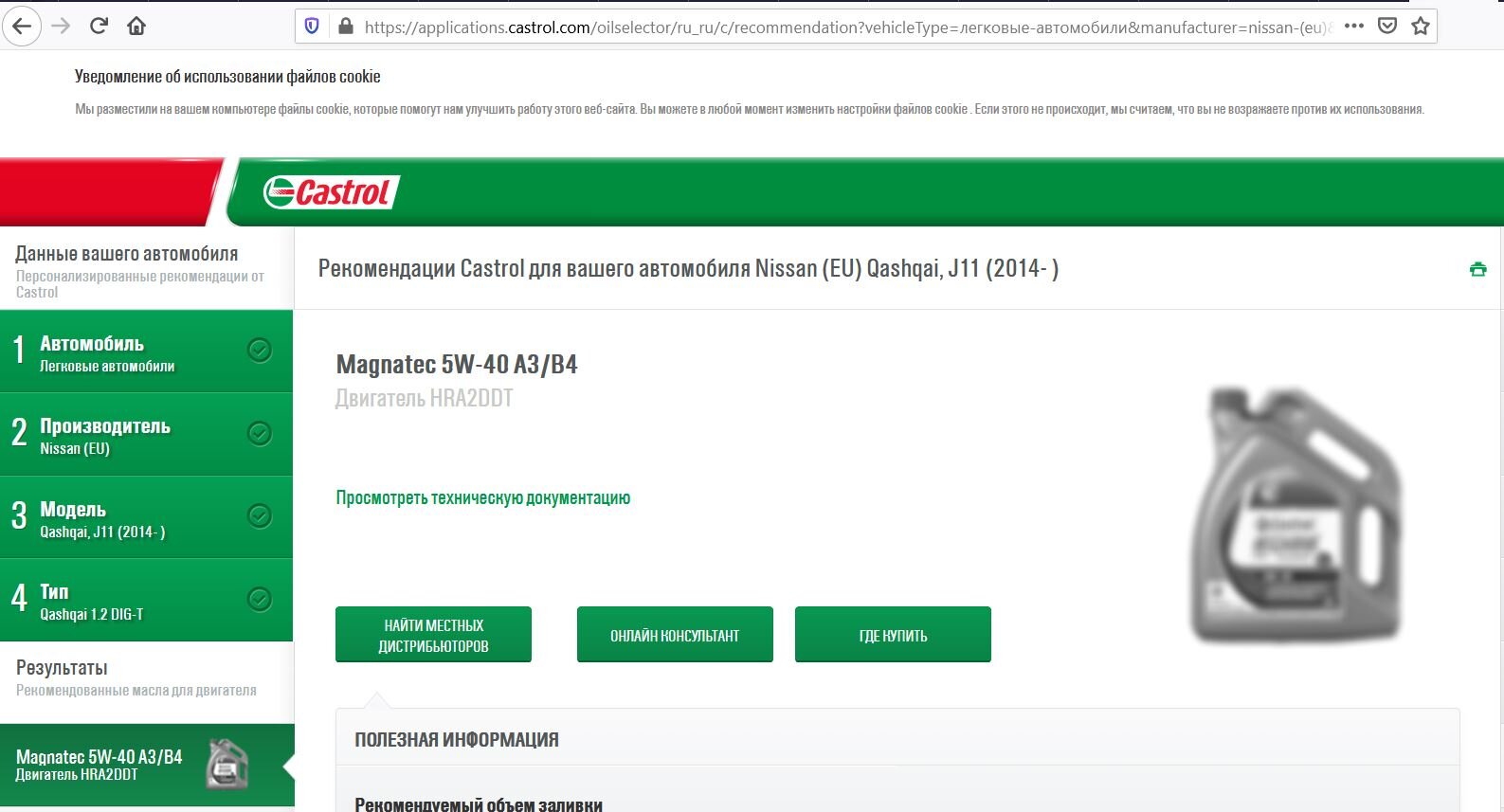Open step 1 Автомобиль

click(147, 352)
